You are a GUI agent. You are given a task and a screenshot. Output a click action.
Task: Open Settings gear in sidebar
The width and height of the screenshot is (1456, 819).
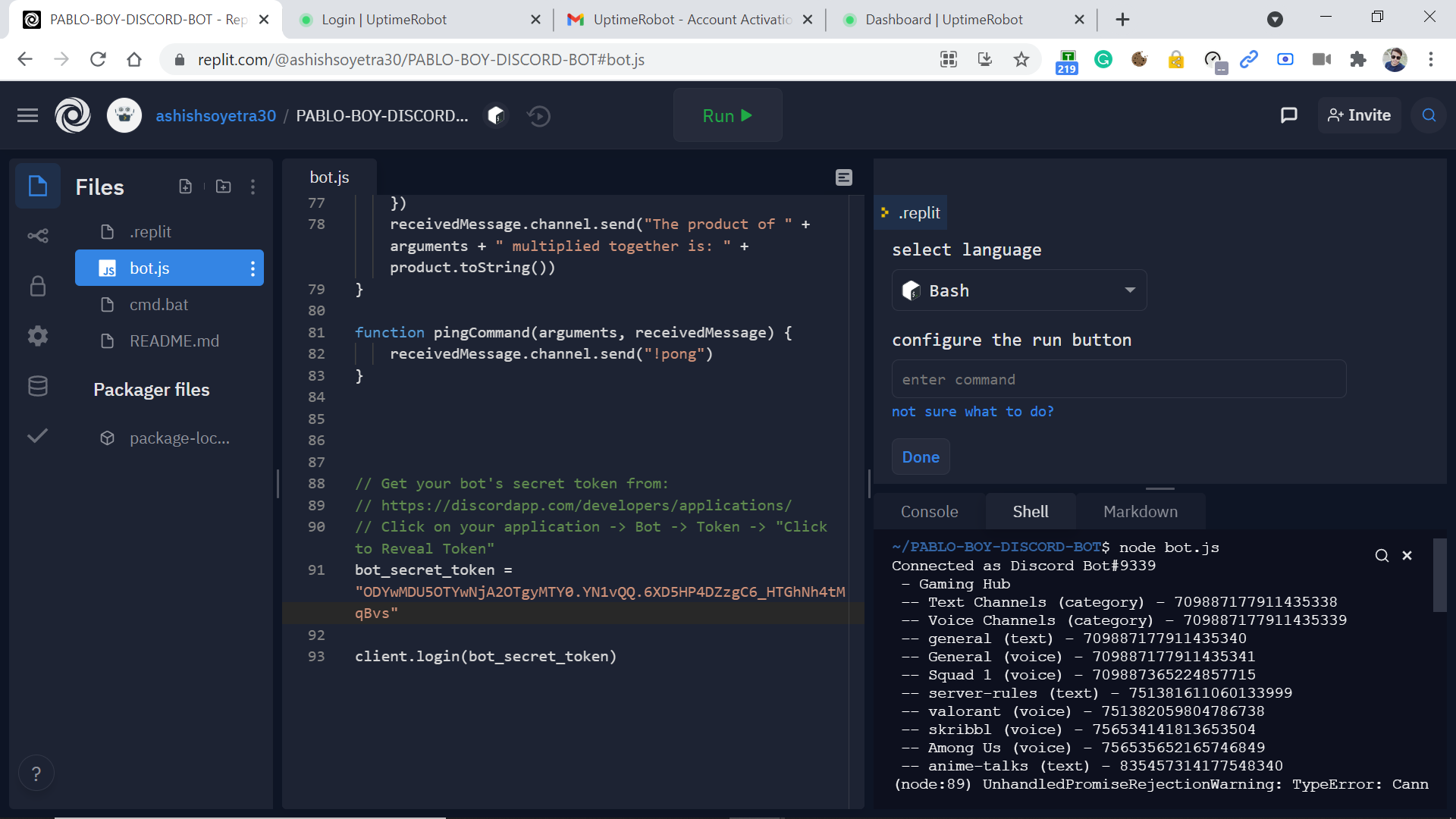pyautogui.click(x=38, y=336)
